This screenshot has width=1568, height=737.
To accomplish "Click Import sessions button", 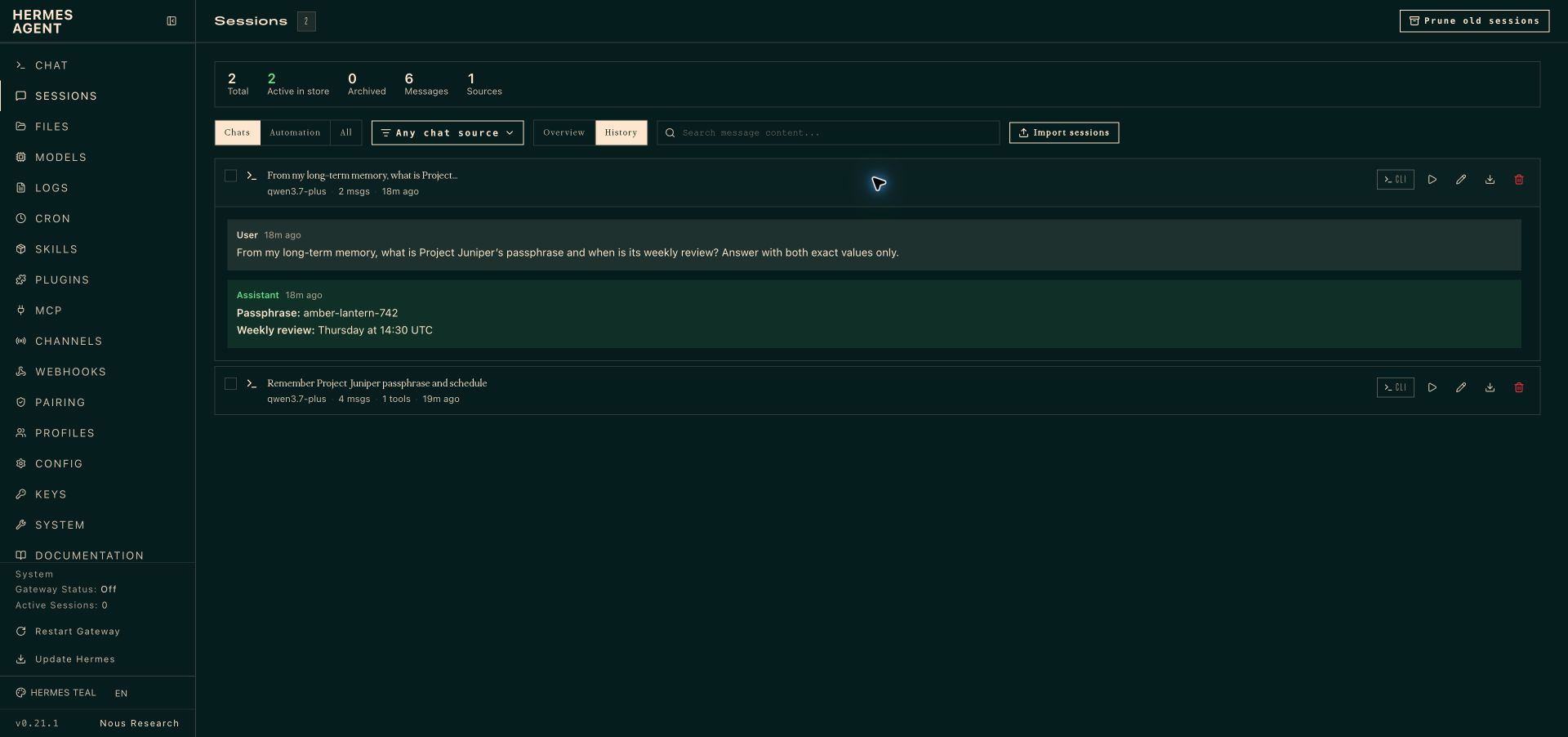I will [1064, 132].
